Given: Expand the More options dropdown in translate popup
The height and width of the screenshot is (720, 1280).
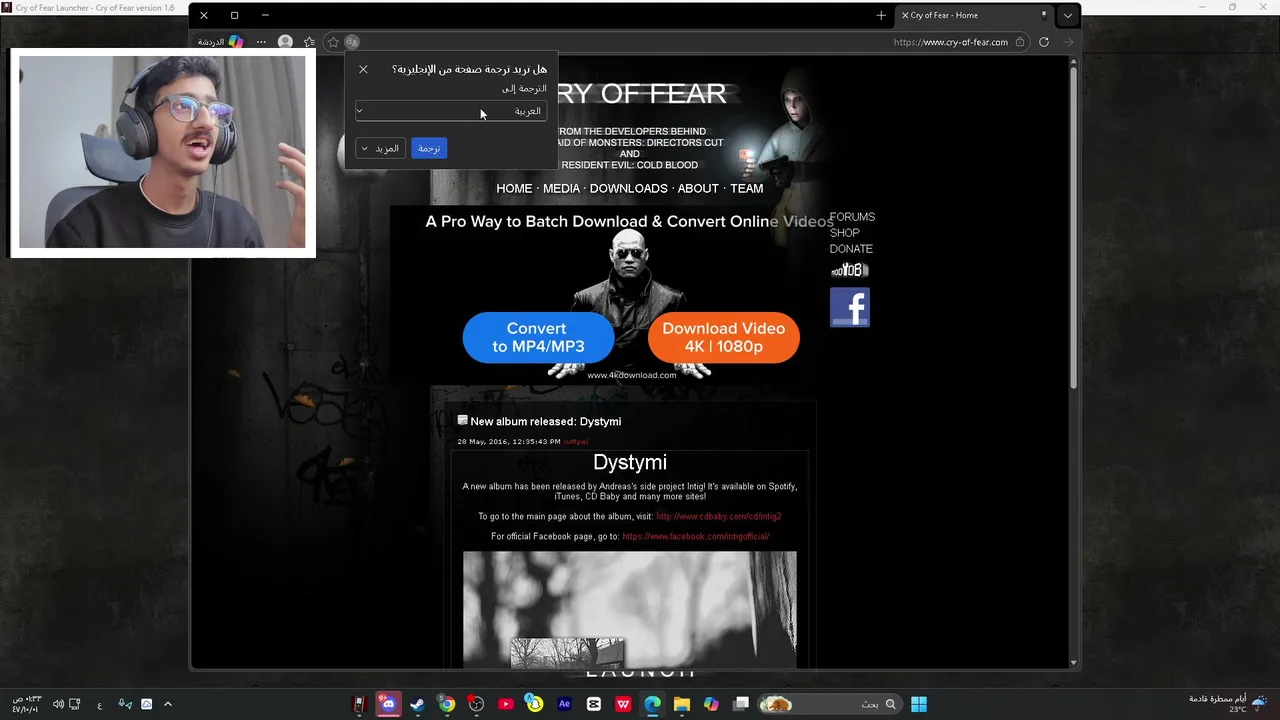Looking at the screenshot, I should [x=380, y=148].
